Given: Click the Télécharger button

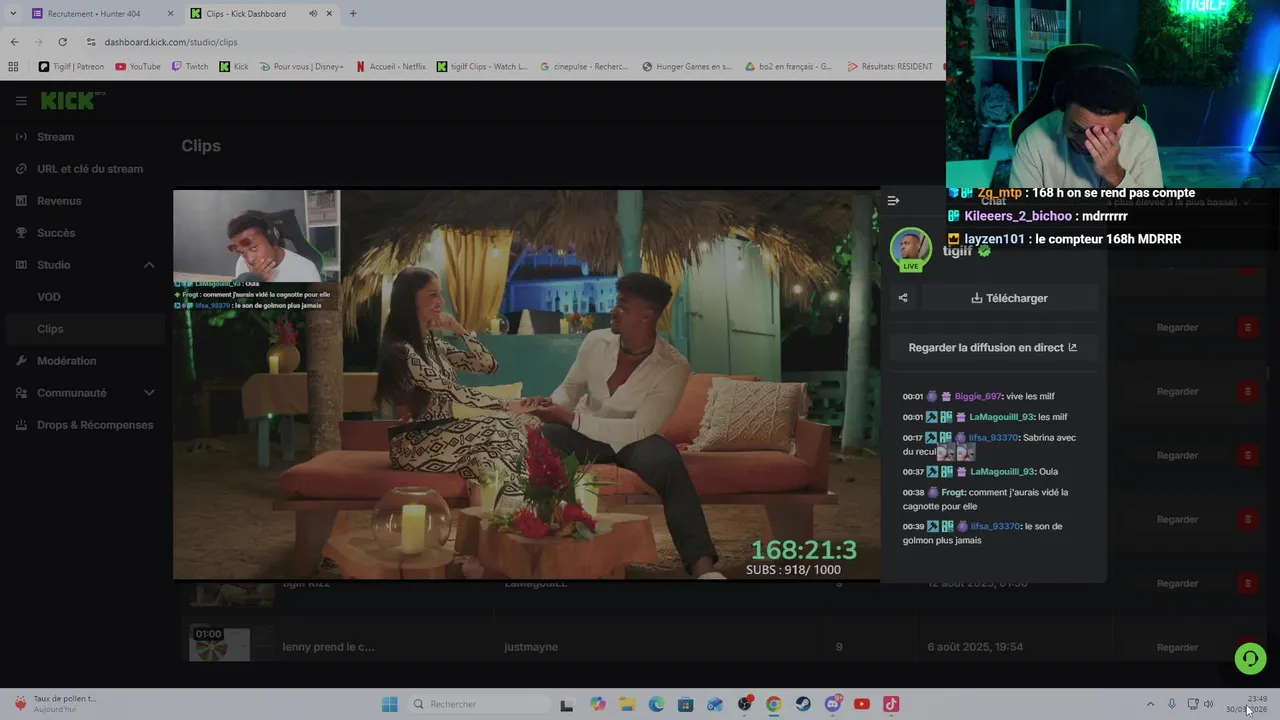Looking at the screenshot, I should (x=1009, y=298).
